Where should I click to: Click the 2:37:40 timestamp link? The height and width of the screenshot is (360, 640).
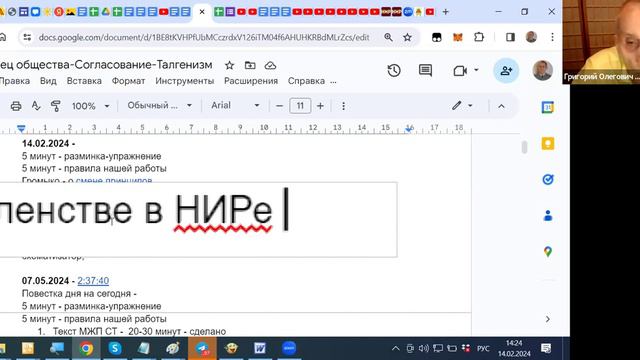[93, 281]
